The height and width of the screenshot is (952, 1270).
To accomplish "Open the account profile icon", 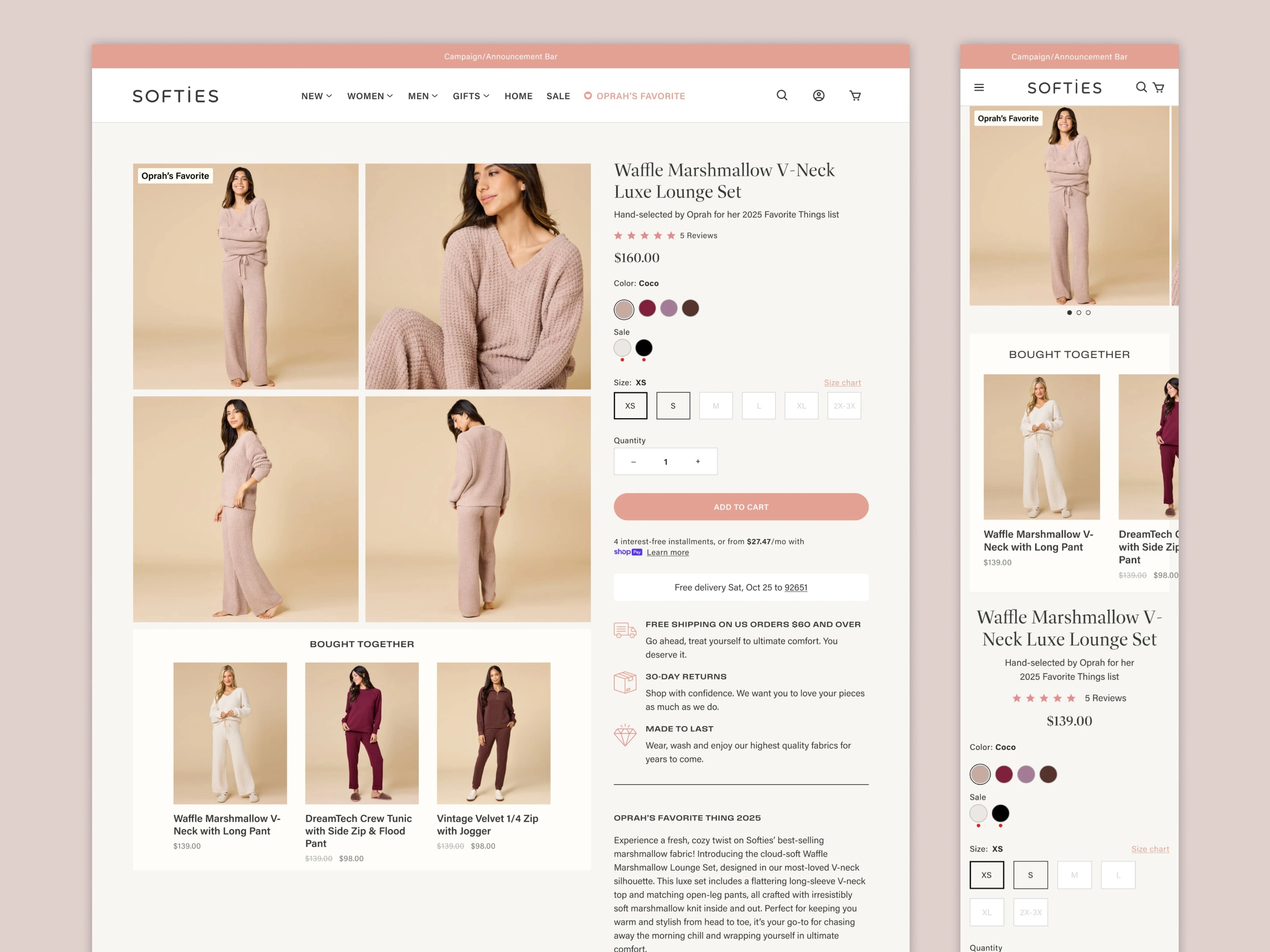I will point(818,95).
